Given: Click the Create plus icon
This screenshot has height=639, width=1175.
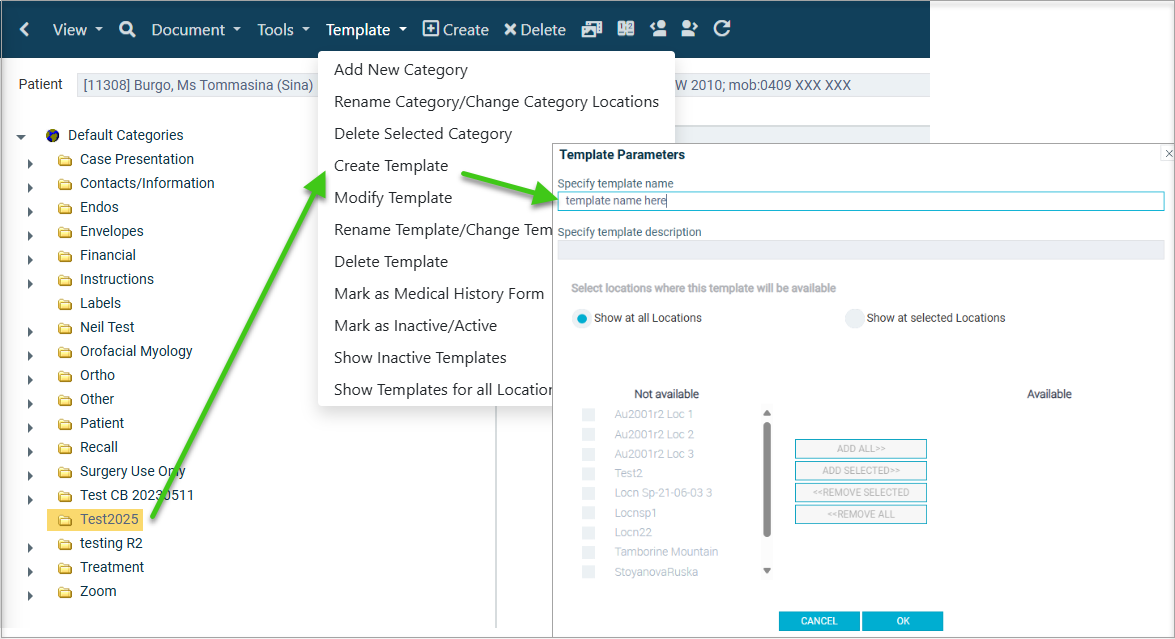Looking at the screenshot, I should pos(430,28).
